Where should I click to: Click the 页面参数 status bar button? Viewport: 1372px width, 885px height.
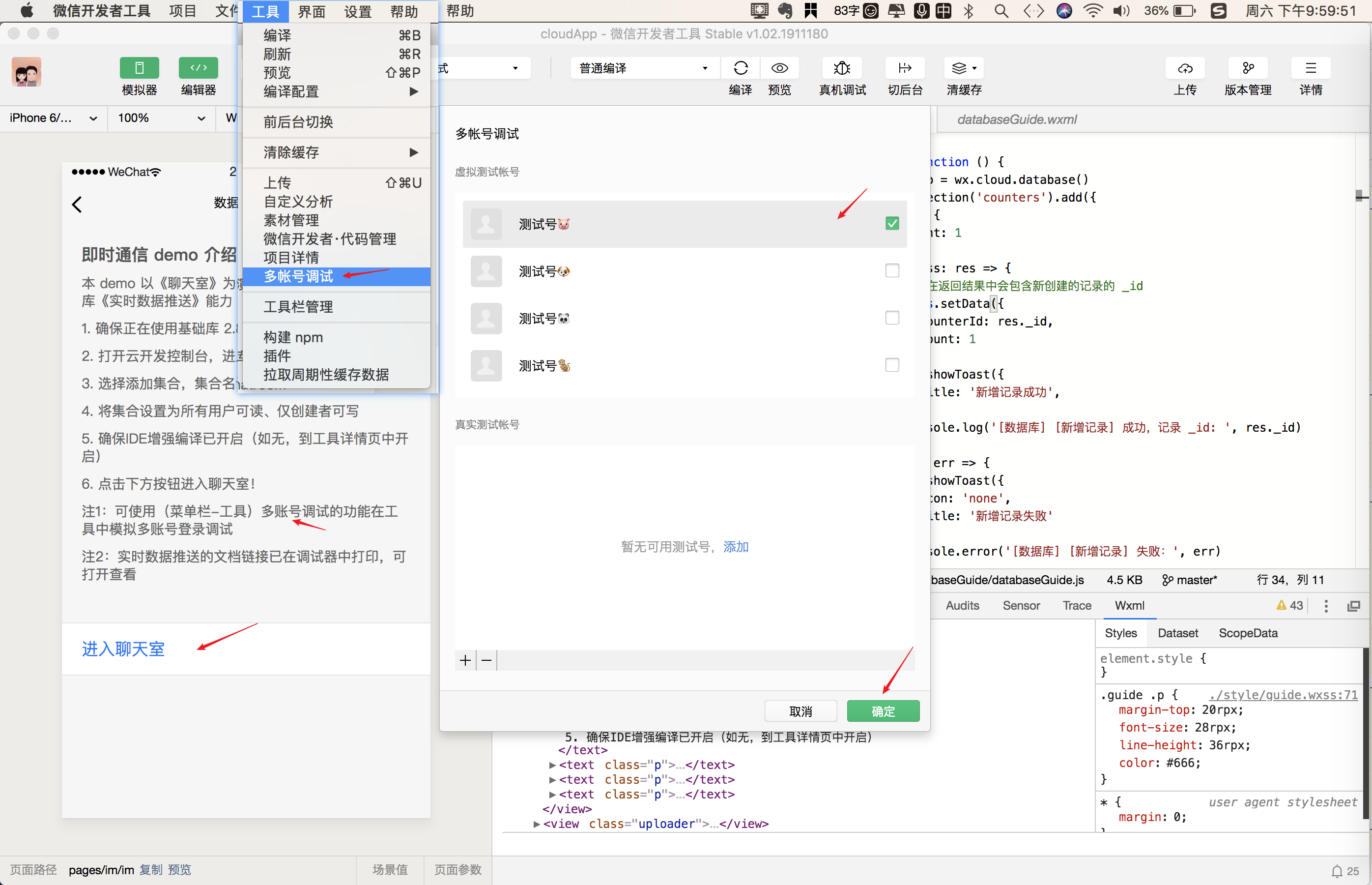pos(457,870)
